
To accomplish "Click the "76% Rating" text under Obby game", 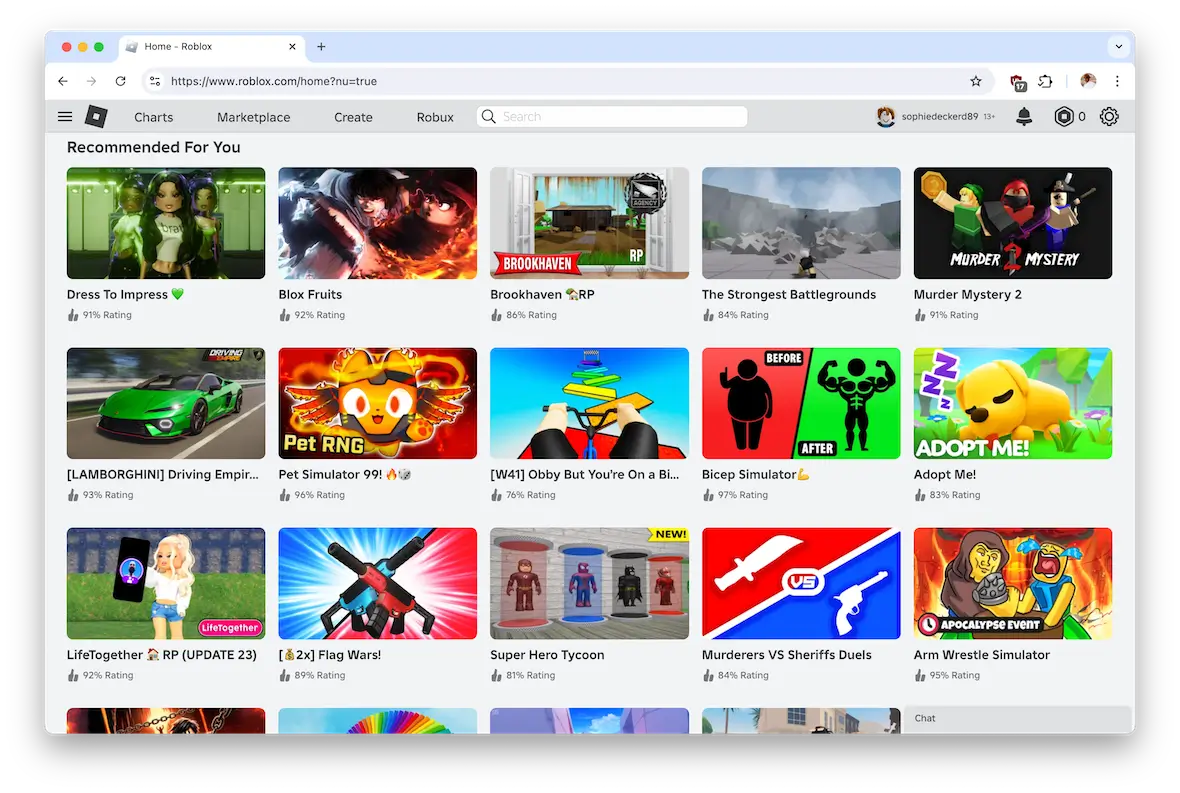I will [x=531, y=495].
